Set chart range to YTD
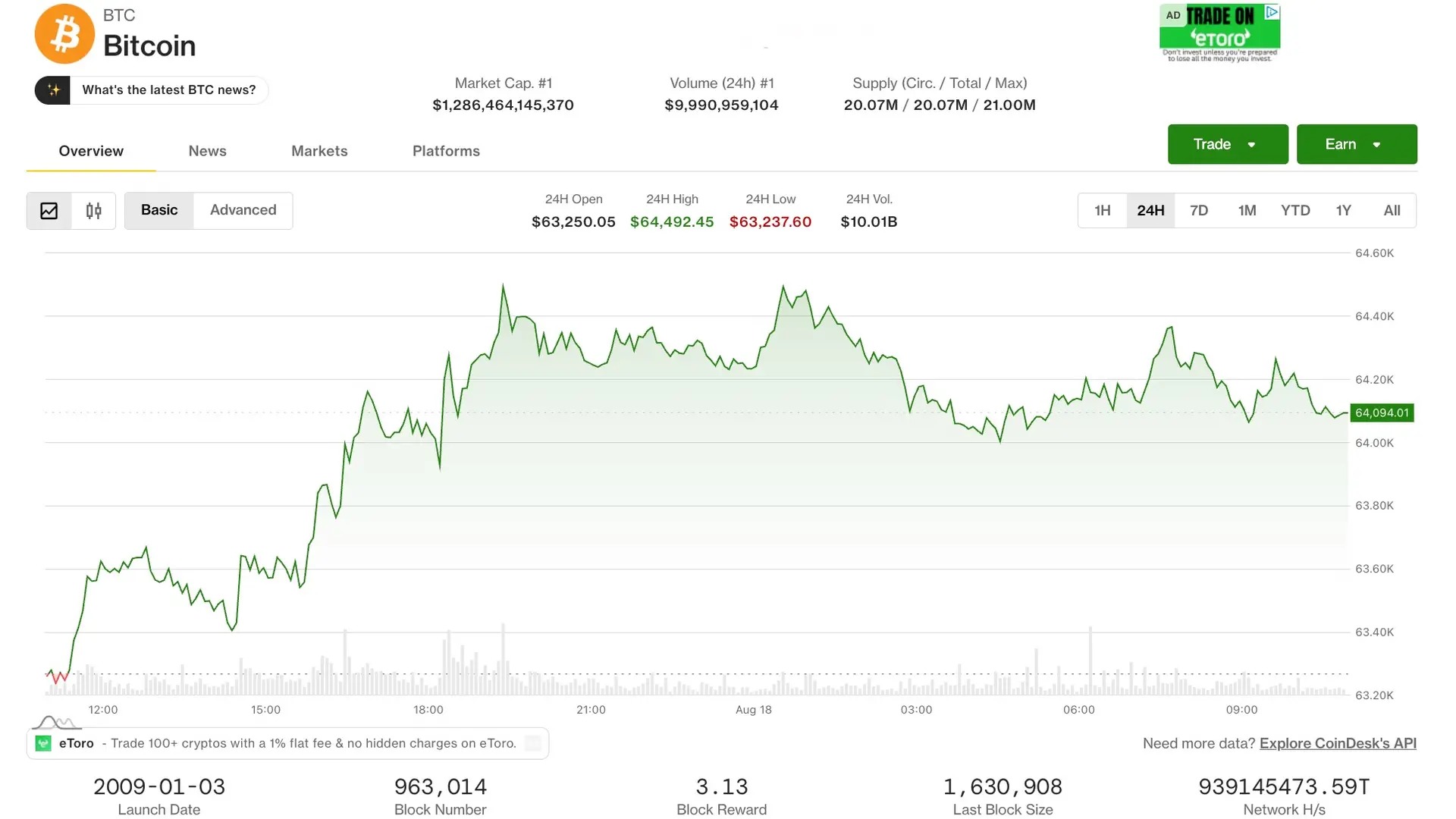 1295,210
